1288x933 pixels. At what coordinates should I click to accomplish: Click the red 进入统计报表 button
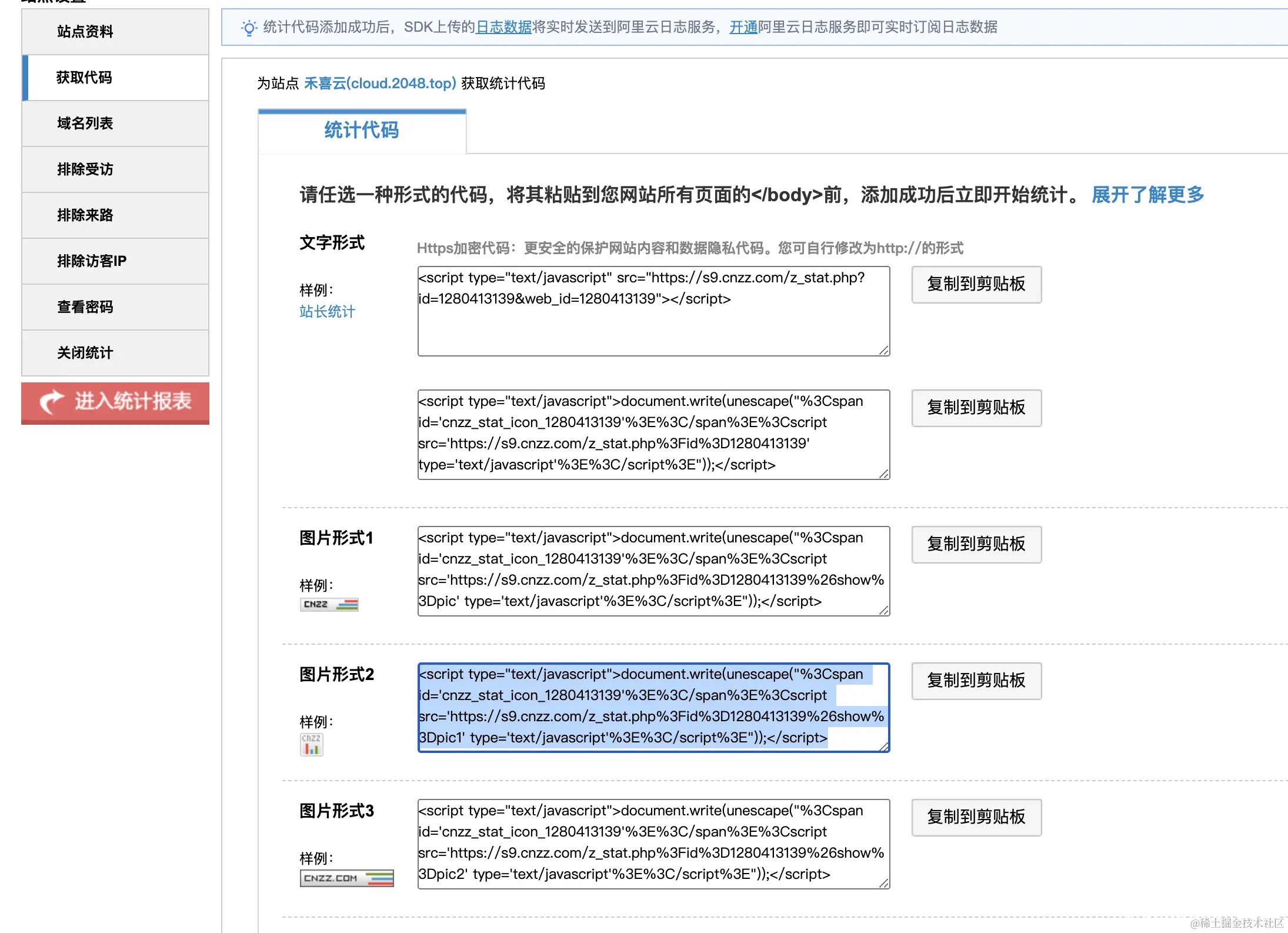[115, 403]
